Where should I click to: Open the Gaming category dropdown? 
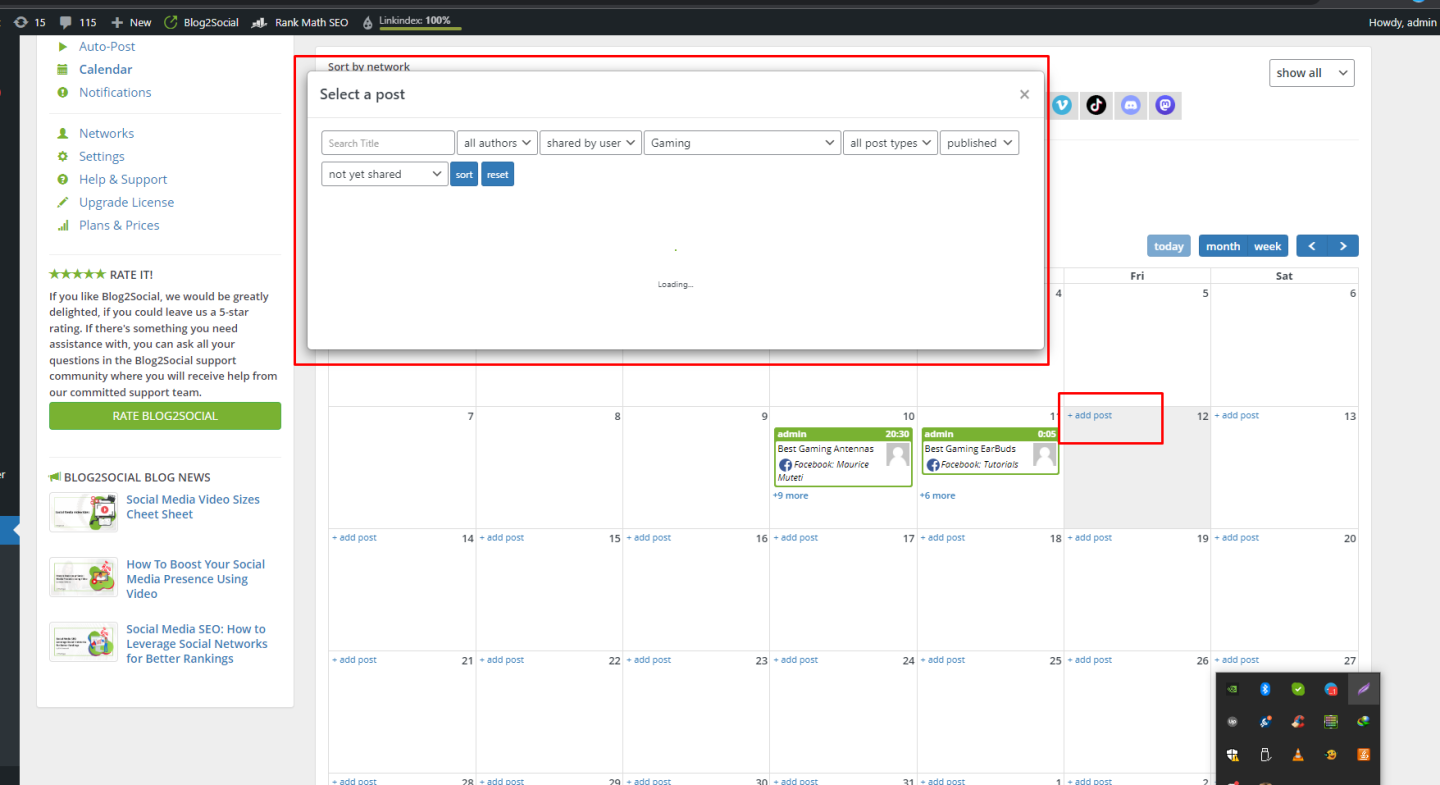tap(742, 143)
